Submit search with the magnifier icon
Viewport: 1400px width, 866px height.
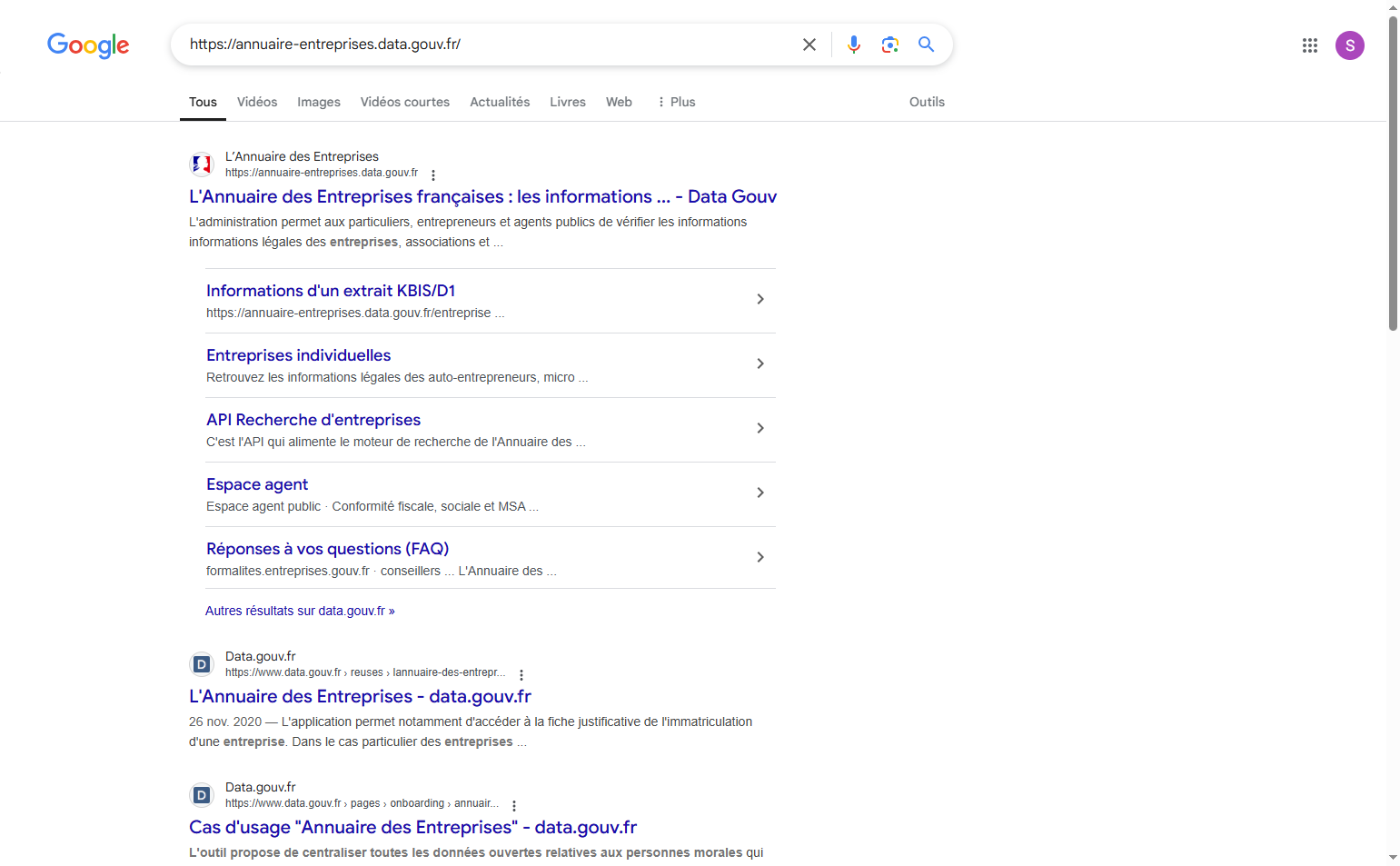point(926,45)
